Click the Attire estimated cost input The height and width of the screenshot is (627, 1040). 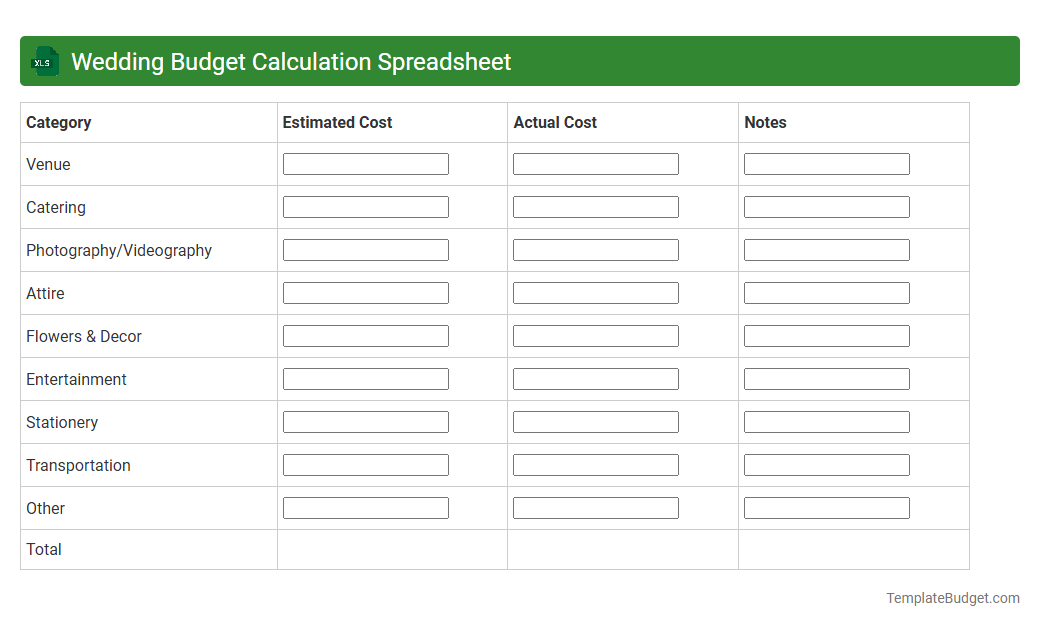point(365,292)
